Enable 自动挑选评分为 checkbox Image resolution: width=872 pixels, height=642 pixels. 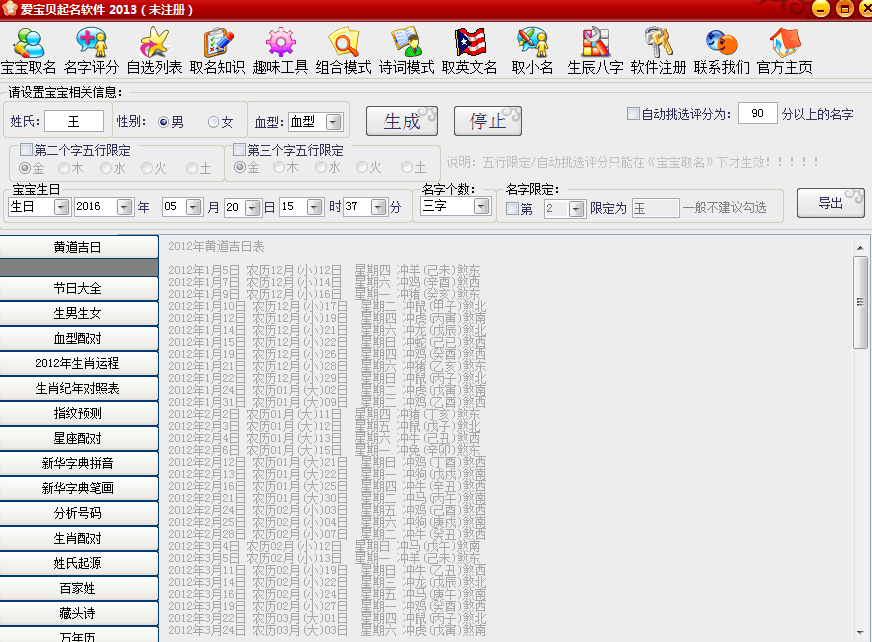(x=633, y=113)
